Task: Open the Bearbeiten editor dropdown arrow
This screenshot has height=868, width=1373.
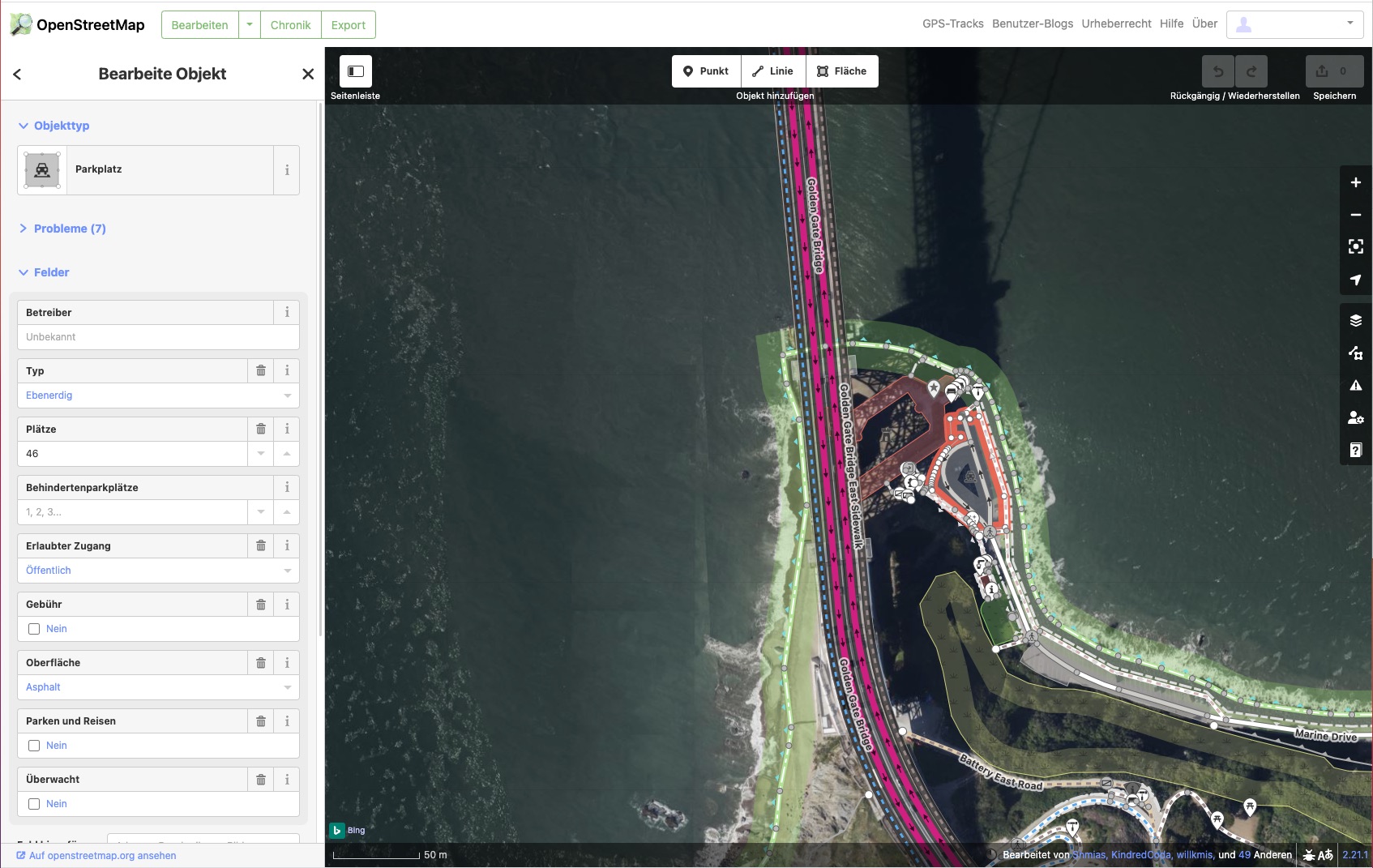Action: [250, 25]
